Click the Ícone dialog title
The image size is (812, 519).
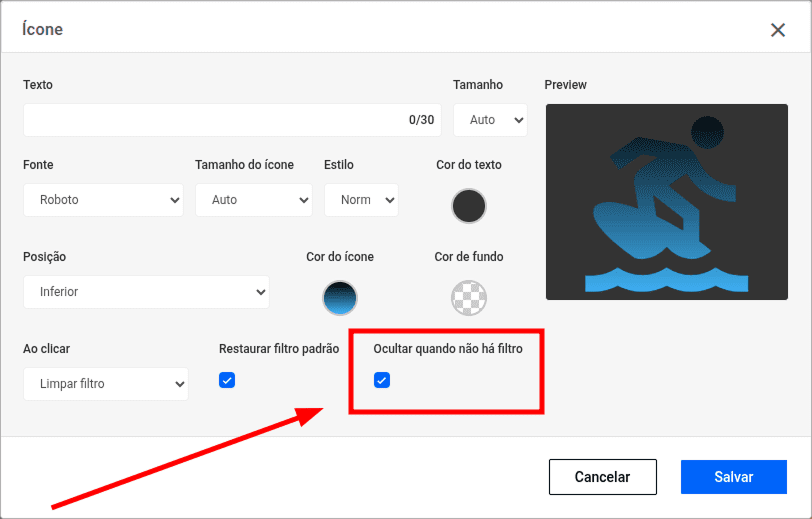[x=43, y=30]
